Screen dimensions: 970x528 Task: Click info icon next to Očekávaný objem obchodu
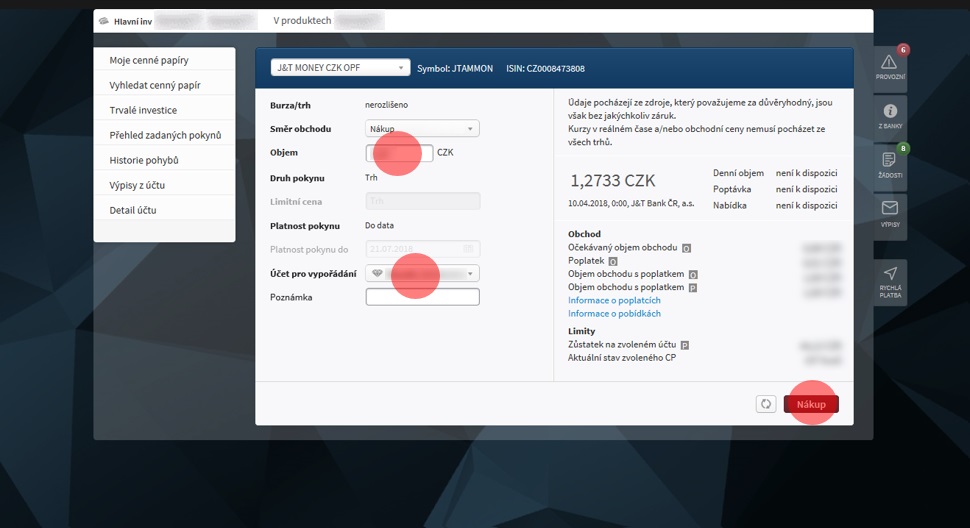click(x=686, y=248)
